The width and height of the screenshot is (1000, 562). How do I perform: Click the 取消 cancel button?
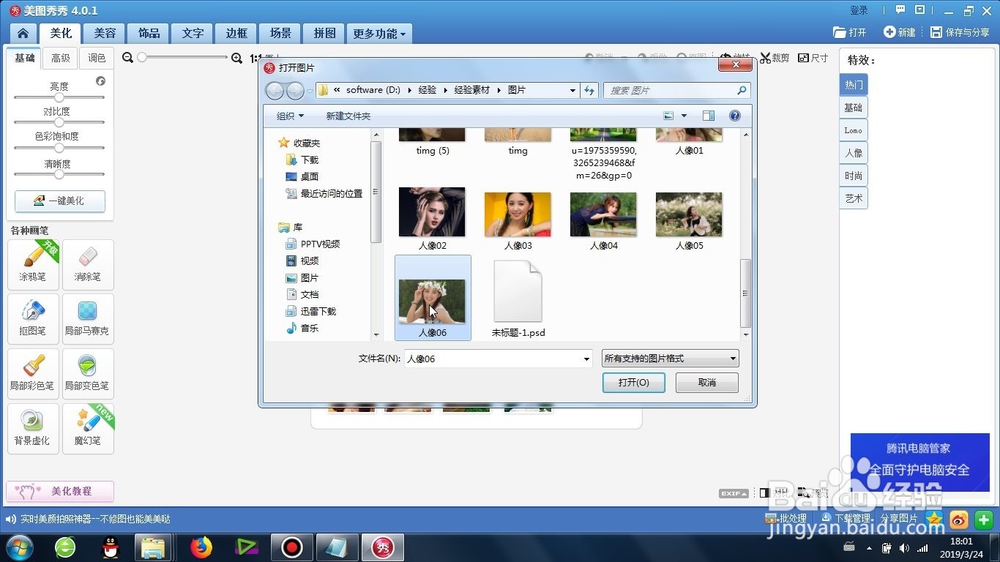(x=707, y=382)
